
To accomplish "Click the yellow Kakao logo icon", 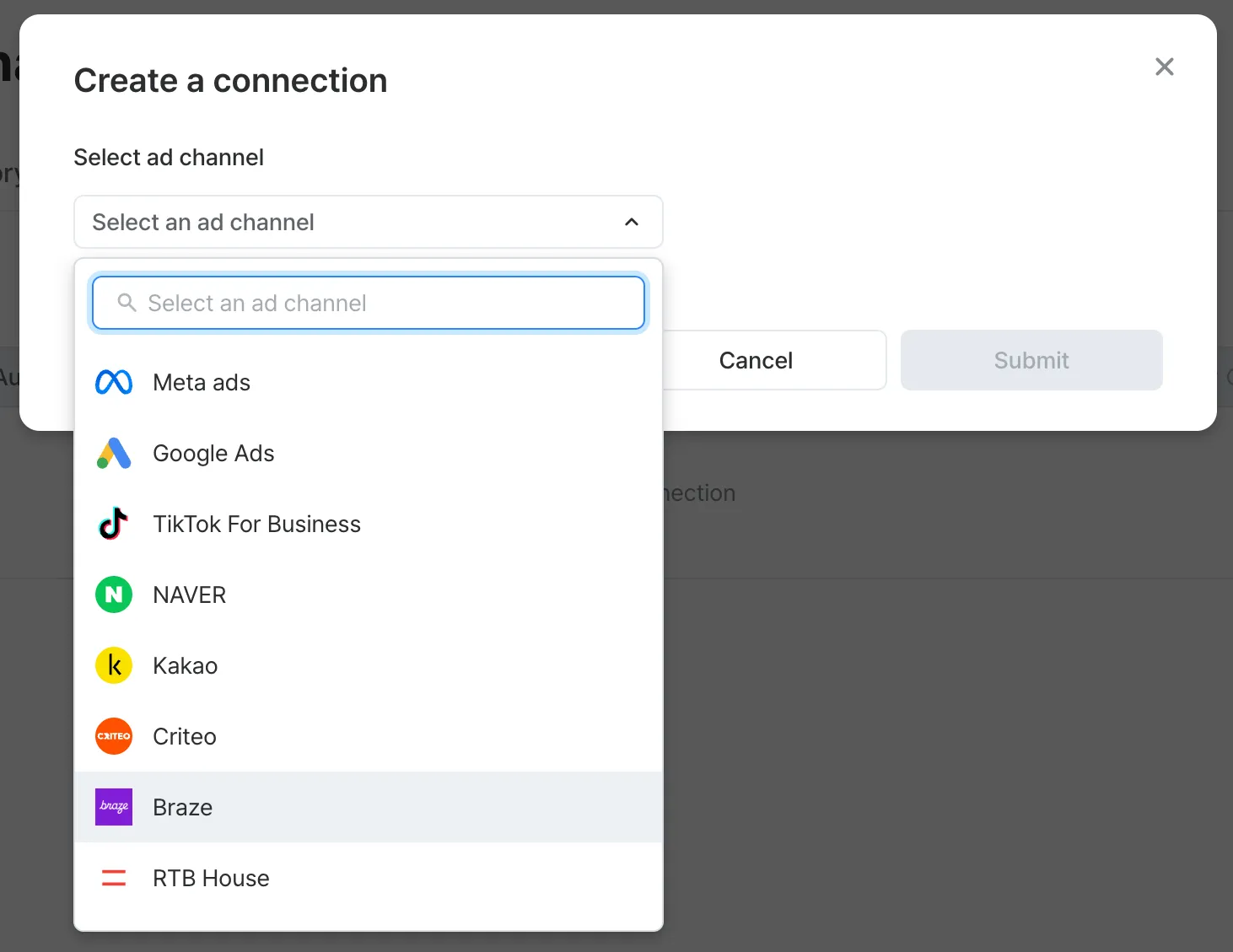I will [x=114, y=665].
